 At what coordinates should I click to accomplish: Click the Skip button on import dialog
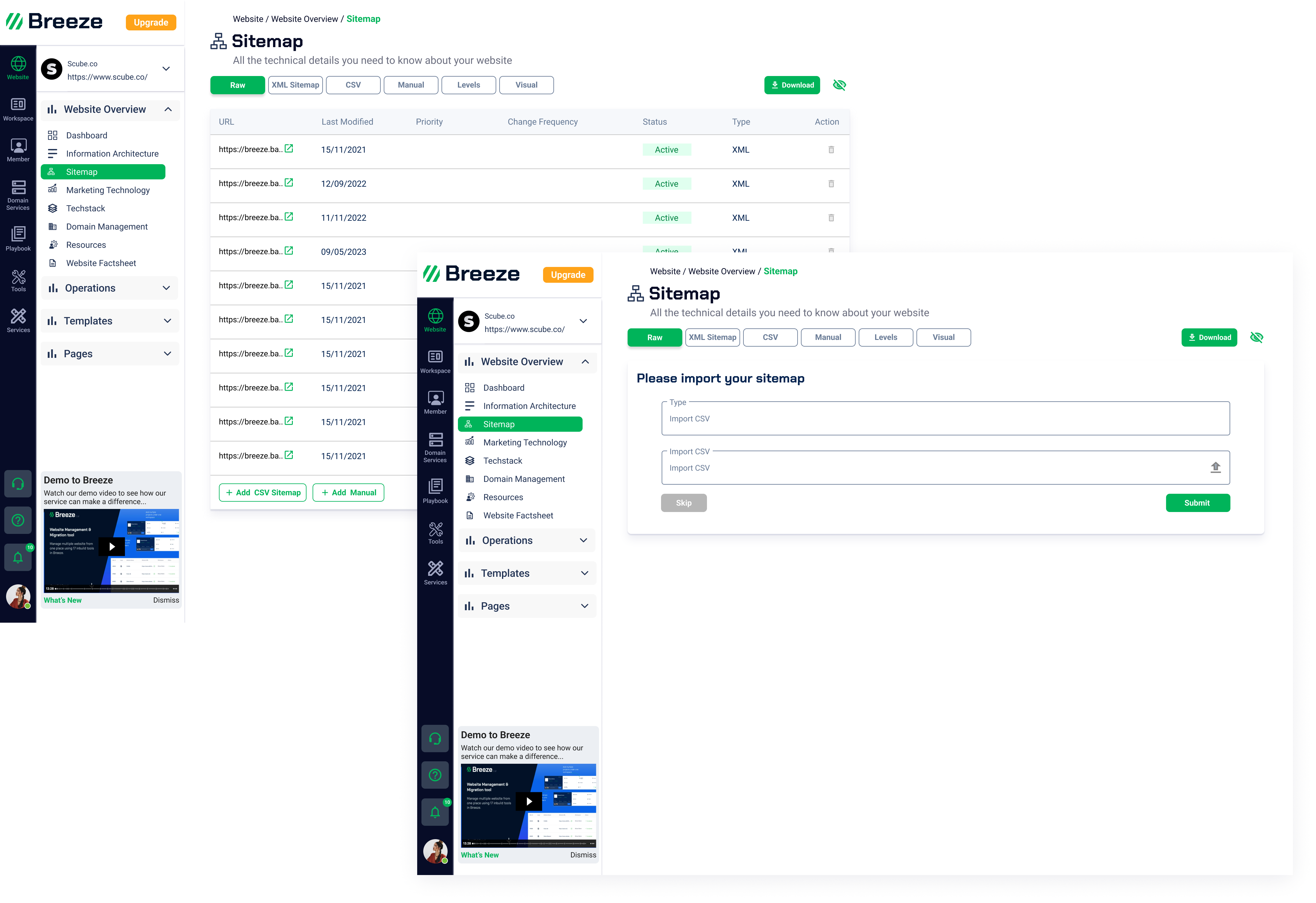(684, 502)
